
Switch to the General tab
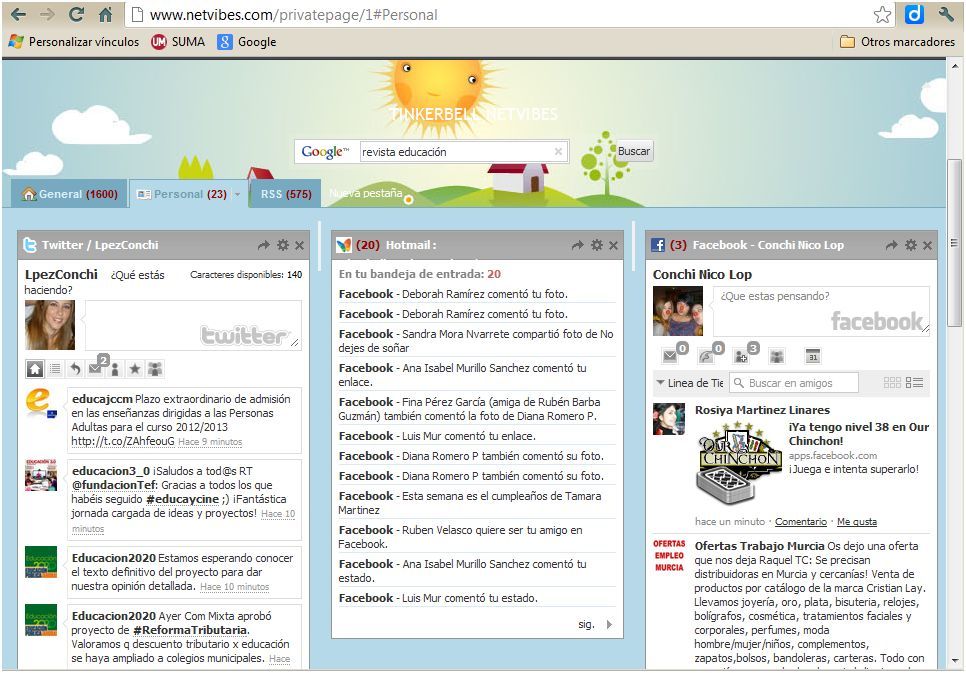(69, 194)
